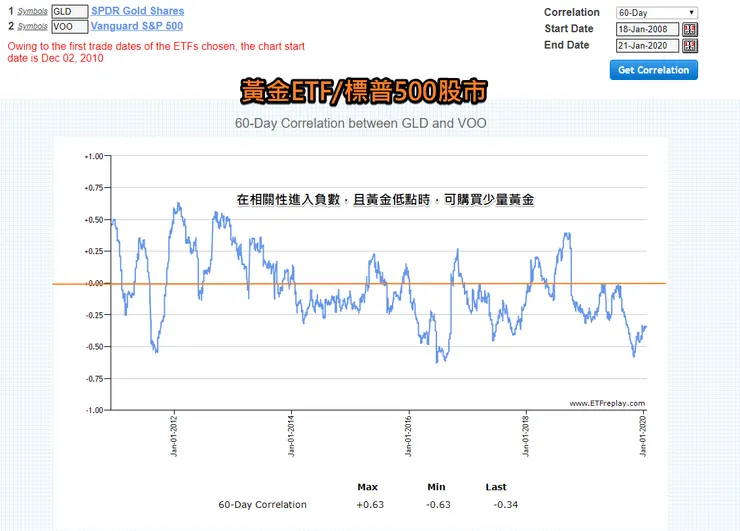Click the Min column header
This screenshot has width=740, height=531.
tap(436, 487)
